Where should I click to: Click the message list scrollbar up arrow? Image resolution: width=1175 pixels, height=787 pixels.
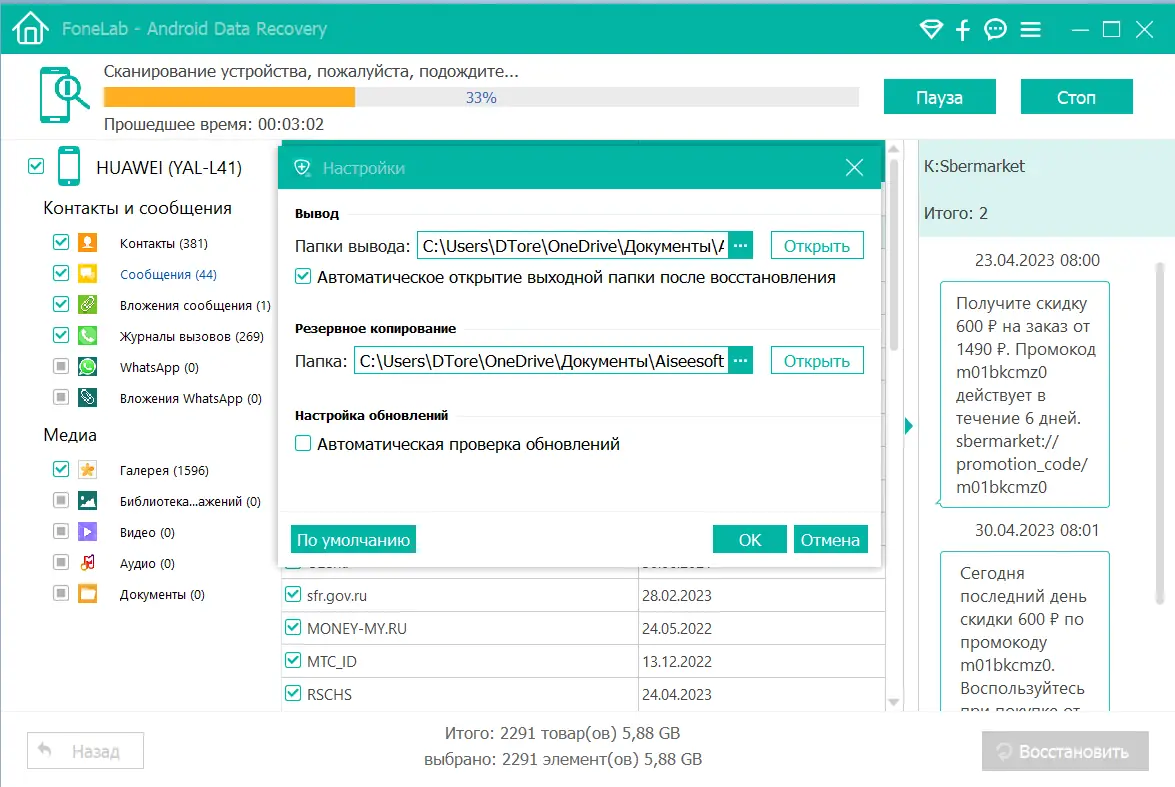(893, 149)
